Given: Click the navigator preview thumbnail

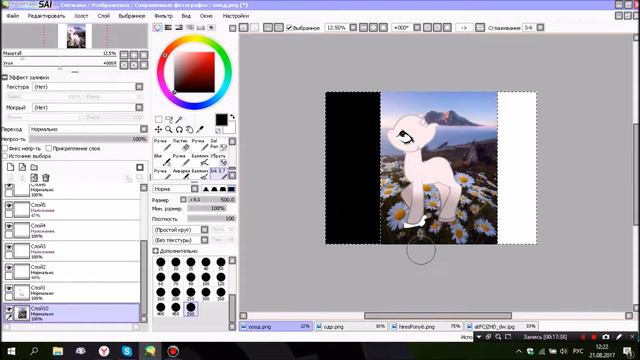Looking at the screenshot, I should (x=76, y=36).
